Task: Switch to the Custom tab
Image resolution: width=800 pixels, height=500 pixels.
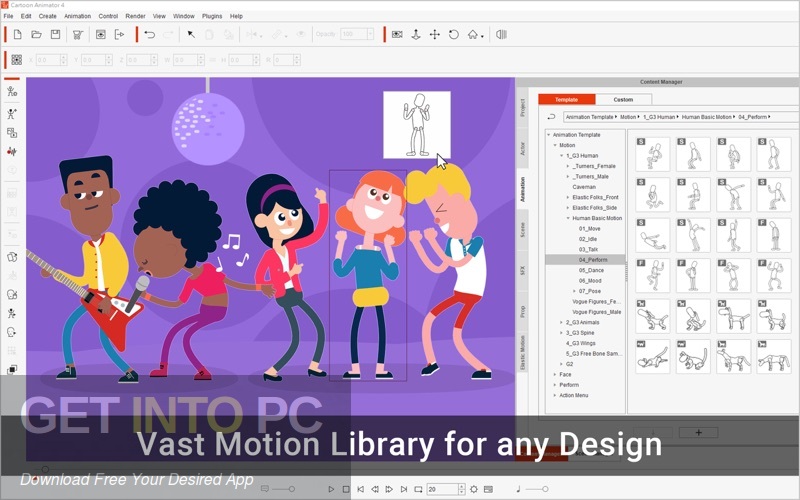Action: [623, 99]
